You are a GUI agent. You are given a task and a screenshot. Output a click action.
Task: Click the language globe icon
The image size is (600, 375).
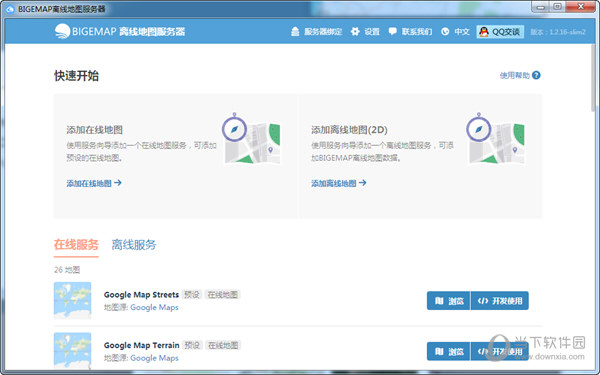(x=445, y=32)
